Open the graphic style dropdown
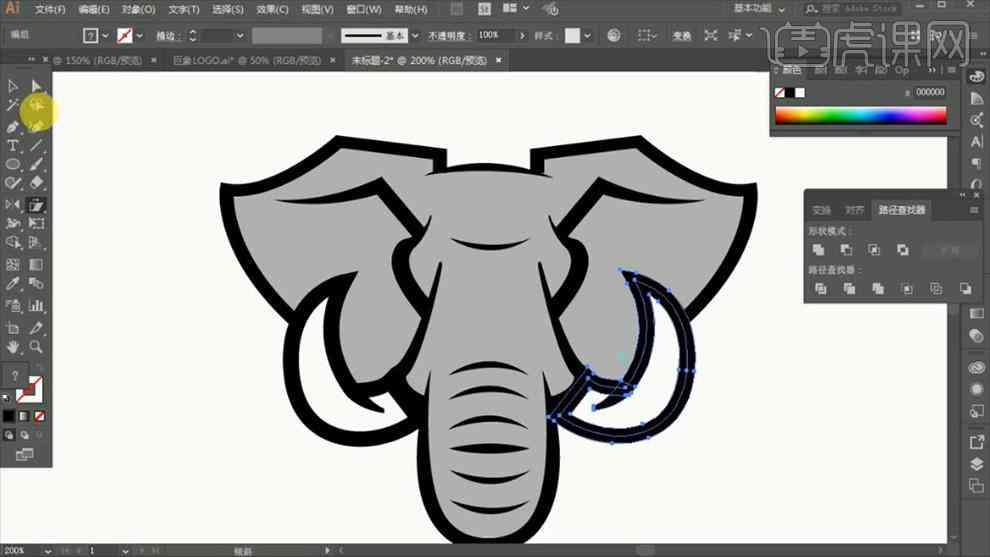The width and height of the screenshot is (990, 557). pos(588,36)
